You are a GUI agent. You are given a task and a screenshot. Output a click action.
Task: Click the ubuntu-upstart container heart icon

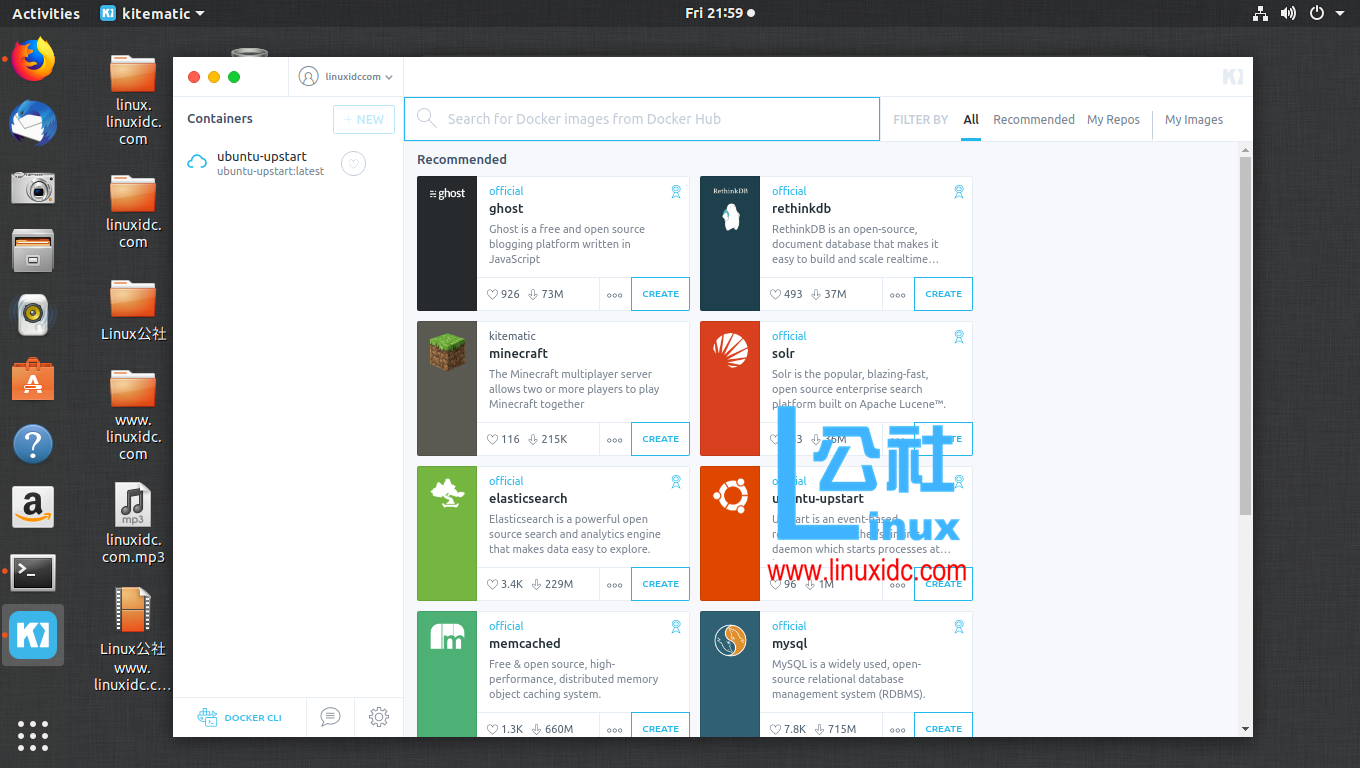click(353, 163)
